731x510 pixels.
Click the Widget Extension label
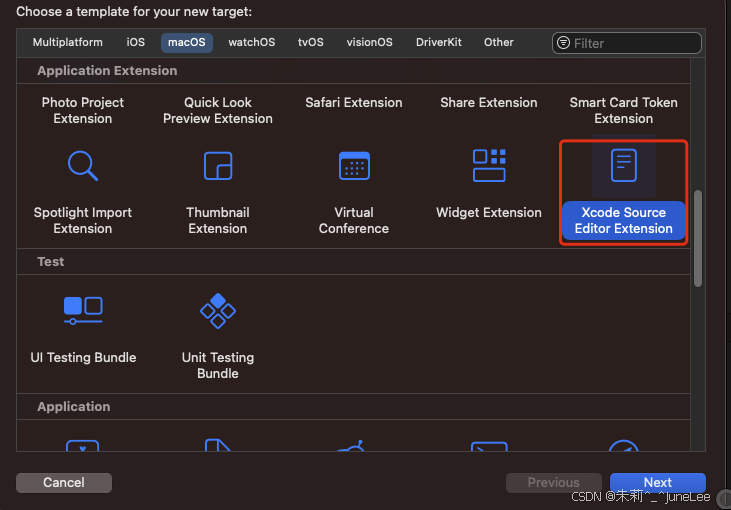(489, 213)
